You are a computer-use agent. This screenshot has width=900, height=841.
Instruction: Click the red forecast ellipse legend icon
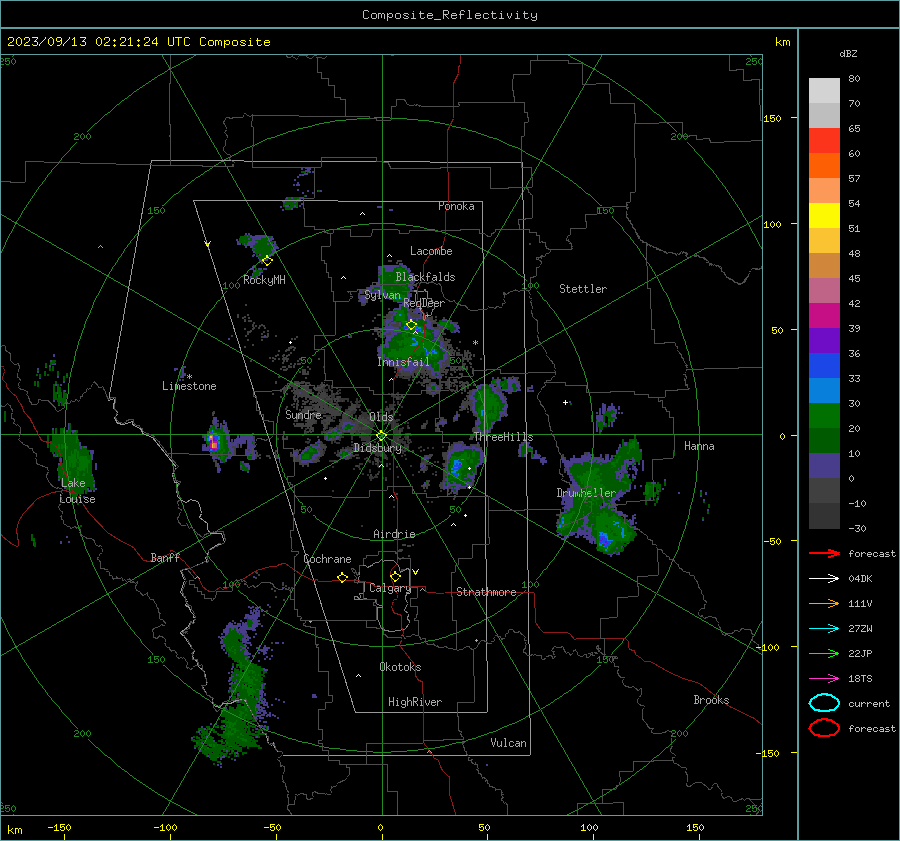[824, 728]
